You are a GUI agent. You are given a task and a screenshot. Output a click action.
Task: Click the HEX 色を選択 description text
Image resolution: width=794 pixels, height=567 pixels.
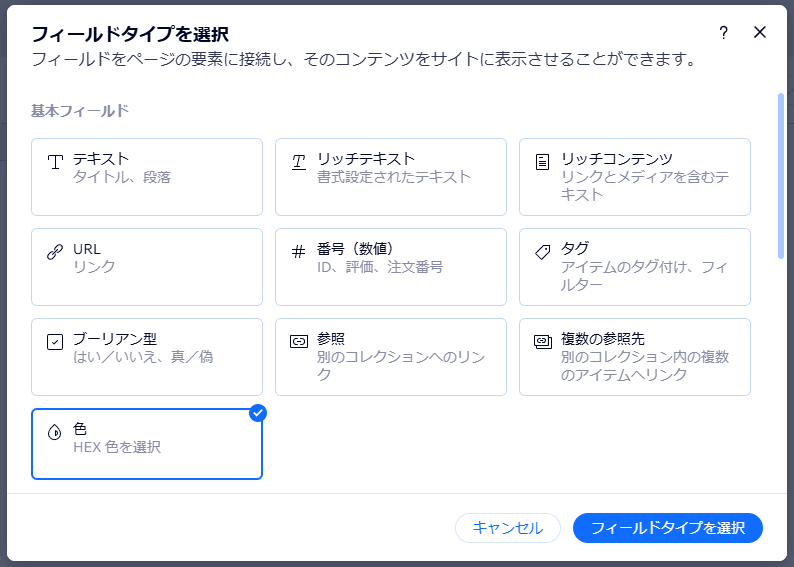[117, 447]
